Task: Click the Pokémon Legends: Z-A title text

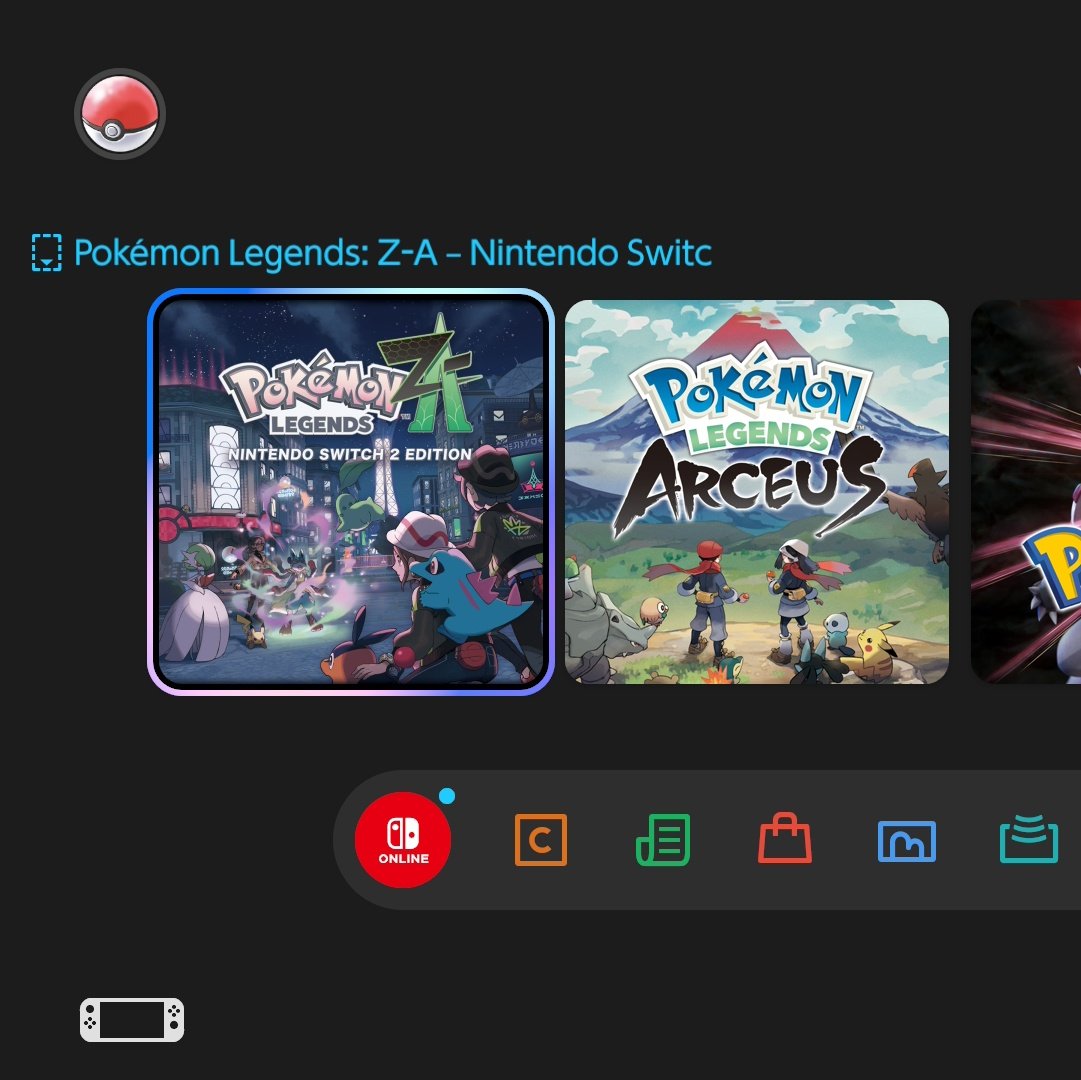Action: (x=392, y=252)
